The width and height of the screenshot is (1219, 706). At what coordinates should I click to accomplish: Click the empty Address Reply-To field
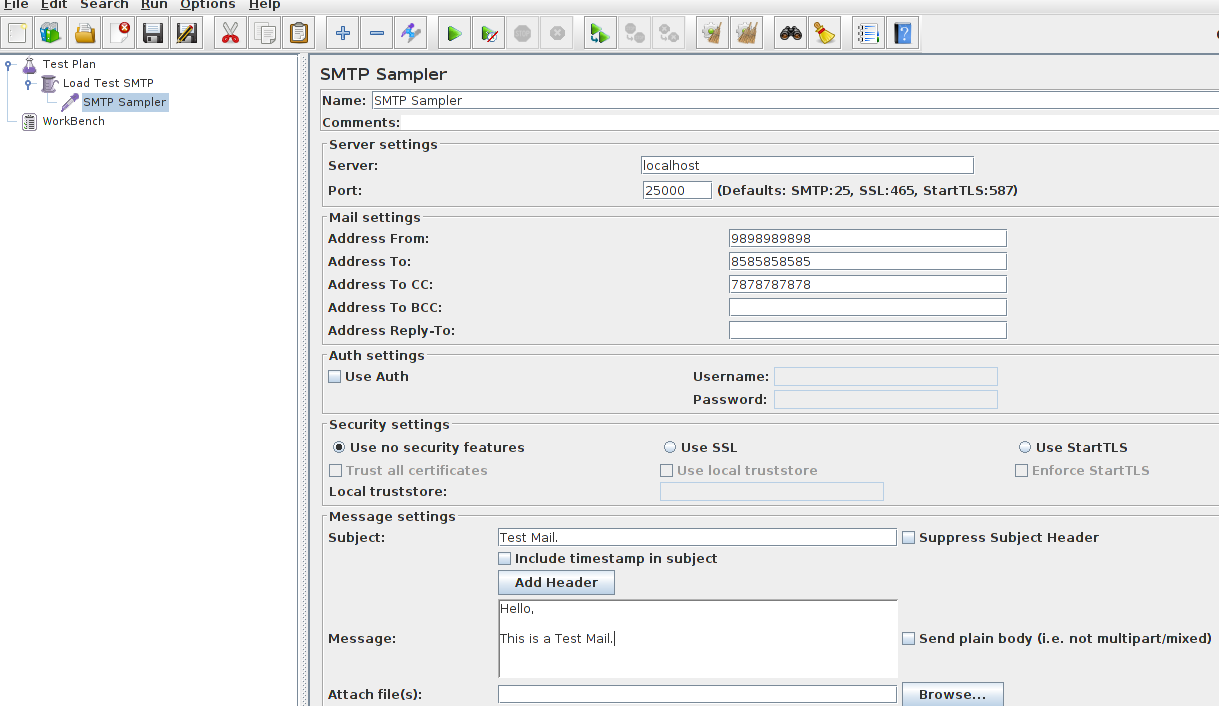(x=868, y=330)
